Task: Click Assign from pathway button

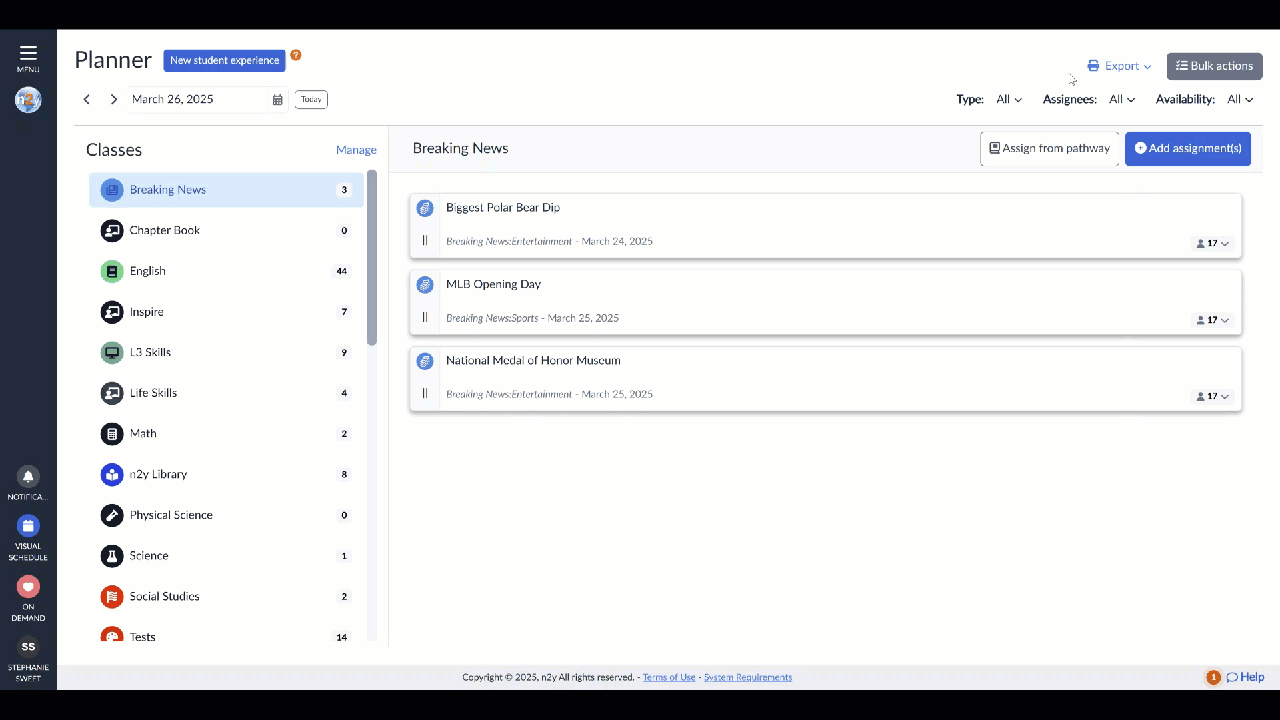Action: pyautogui.click(x=1049, y=148)
